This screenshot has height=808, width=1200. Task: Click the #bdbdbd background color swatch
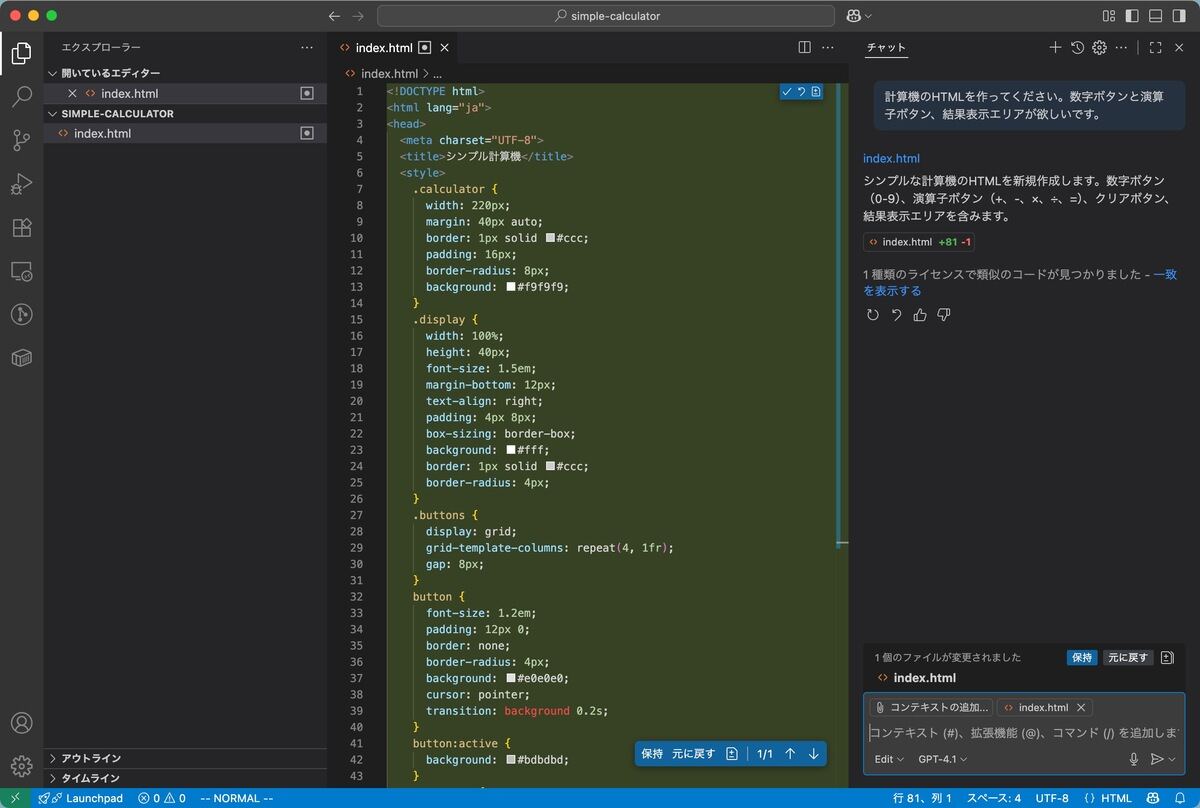point(511,760)
